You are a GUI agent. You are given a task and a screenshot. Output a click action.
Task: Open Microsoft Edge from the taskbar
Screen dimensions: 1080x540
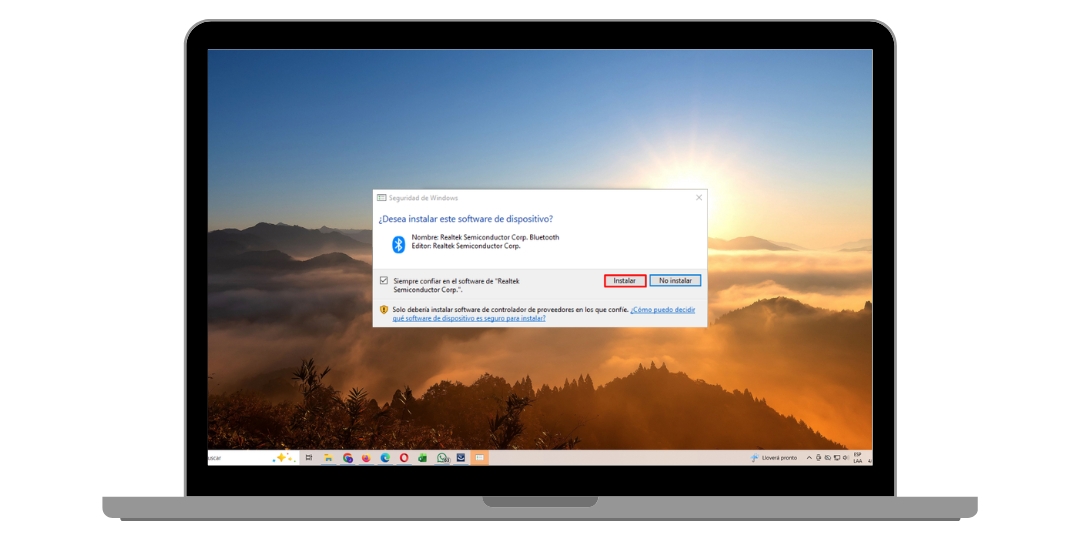point(385,458)
